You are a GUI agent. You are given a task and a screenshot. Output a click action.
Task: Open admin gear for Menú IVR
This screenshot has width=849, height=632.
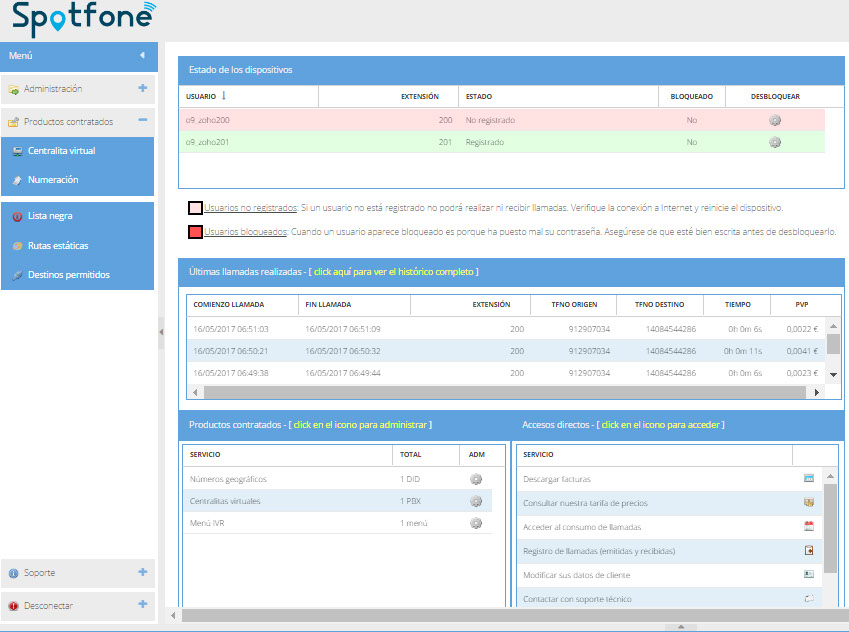[476, 523]
